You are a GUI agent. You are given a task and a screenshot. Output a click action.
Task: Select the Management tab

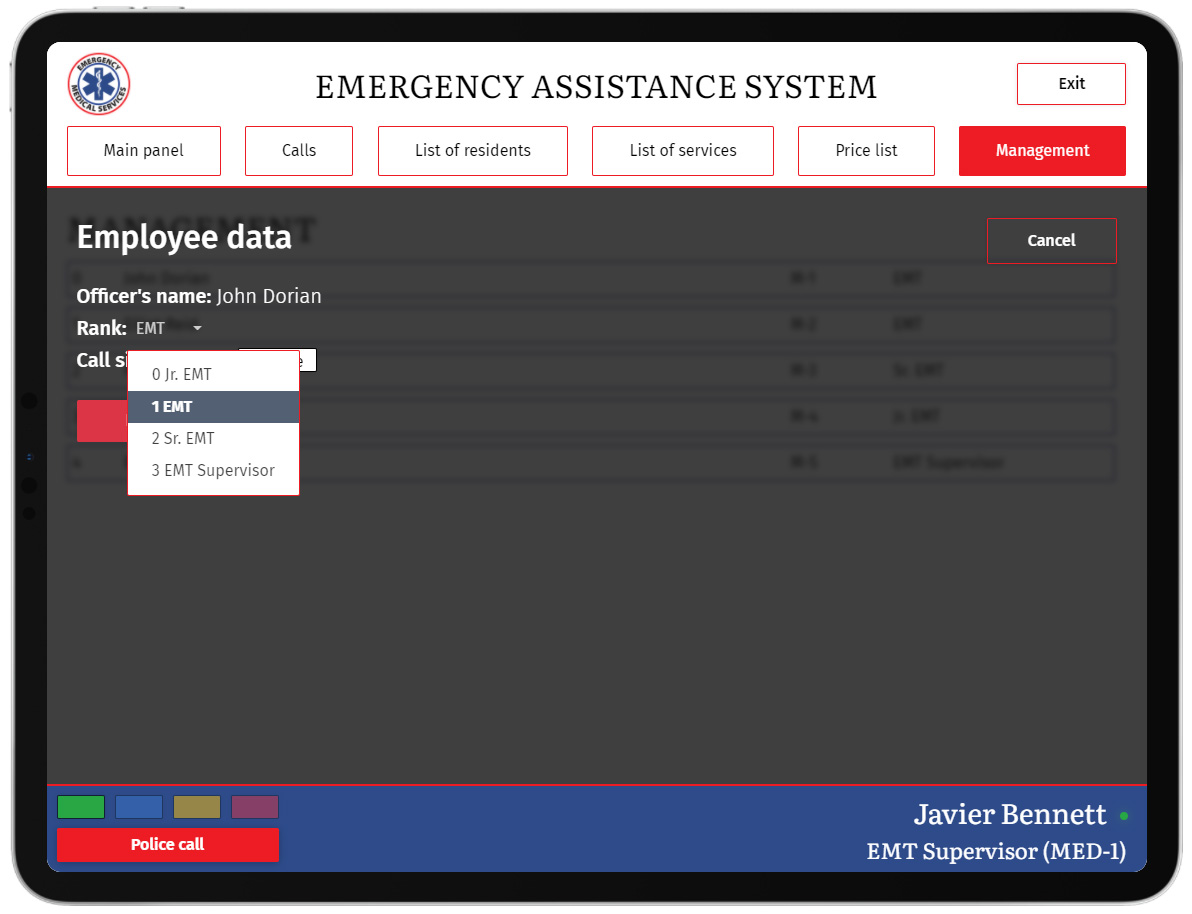coord(1042,151)
